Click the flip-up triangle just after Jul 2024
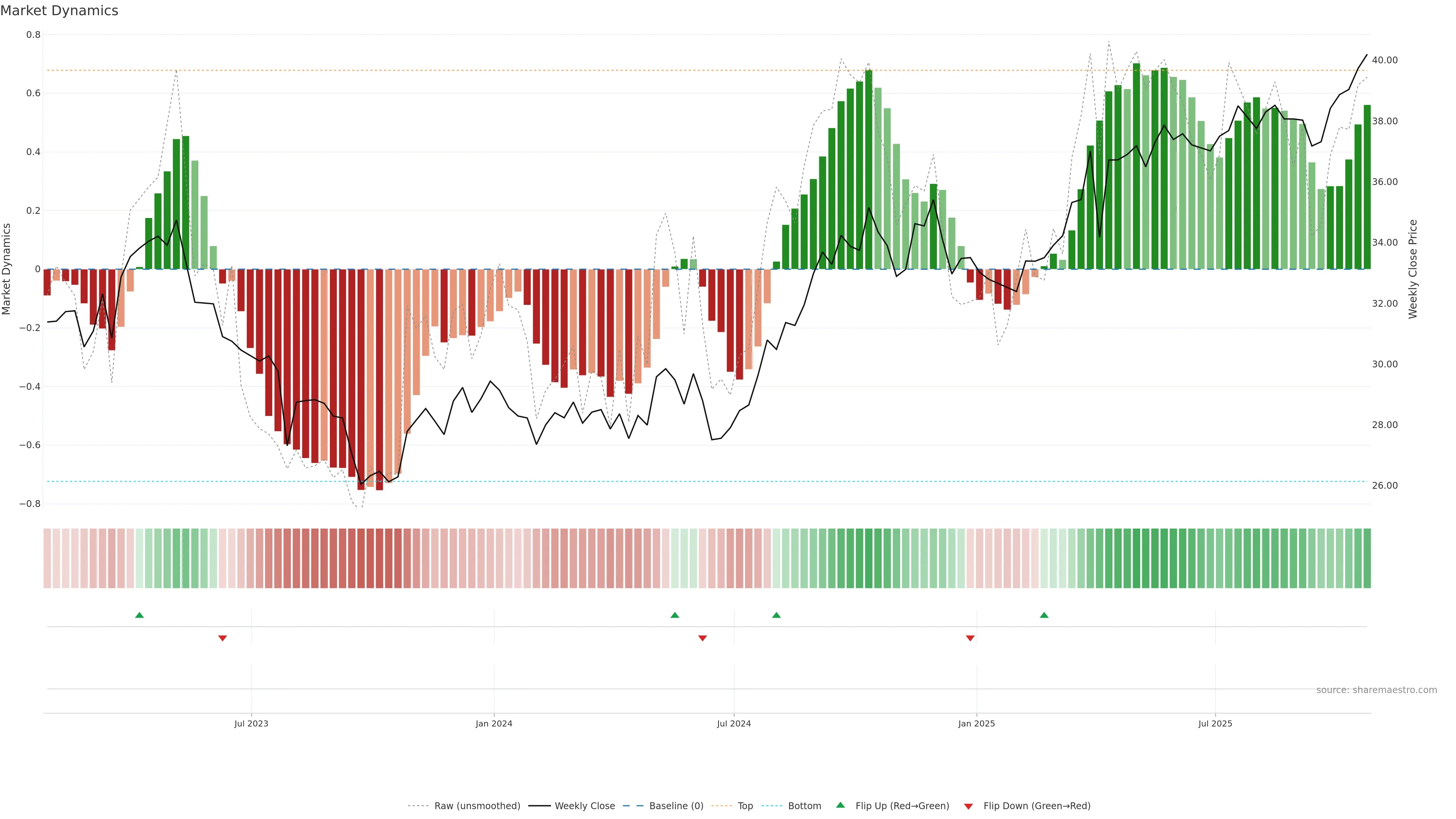 pyautogui.click(x=776, y=615)
